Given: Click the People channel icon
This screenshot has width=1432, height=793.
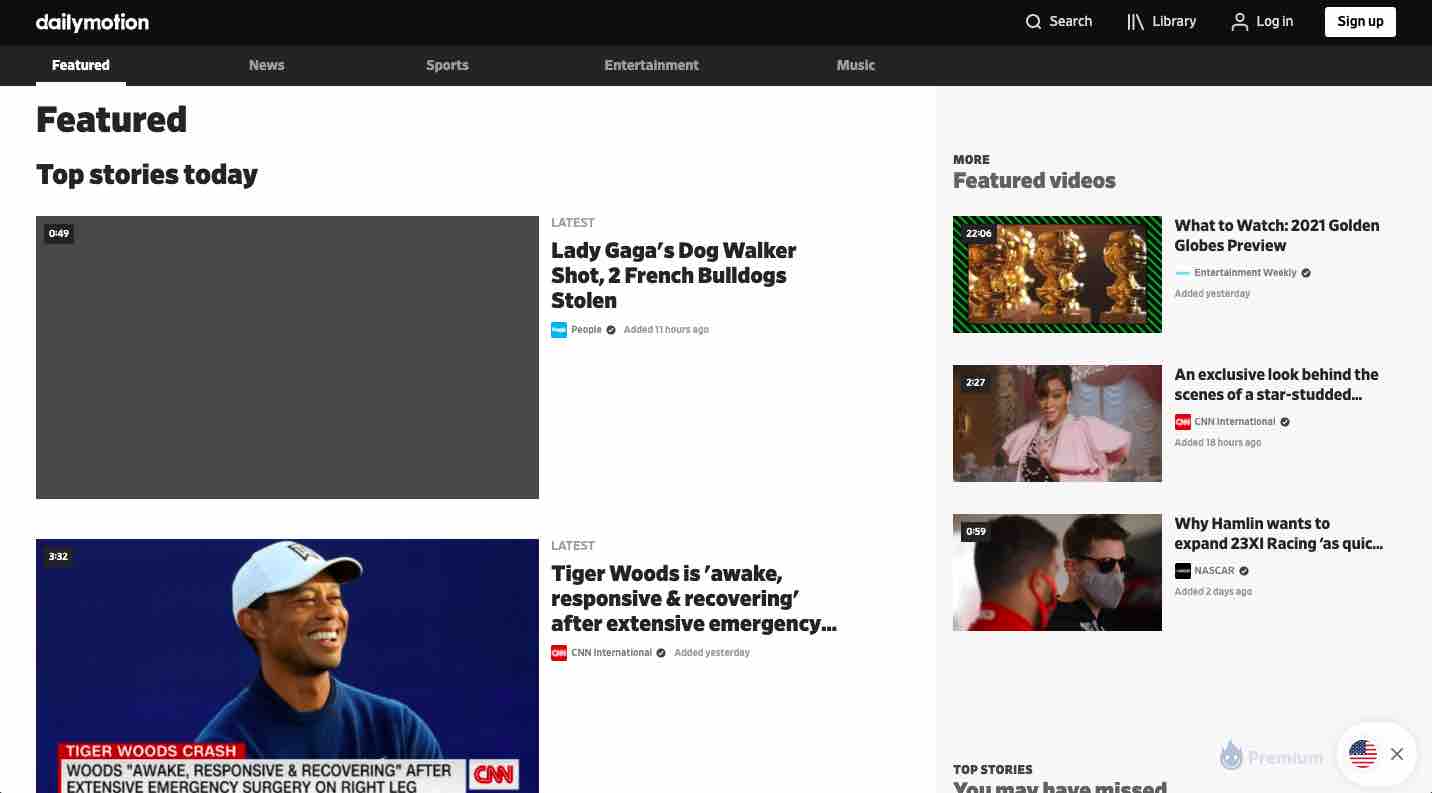Looking at the screenshot, I should 559,330.
